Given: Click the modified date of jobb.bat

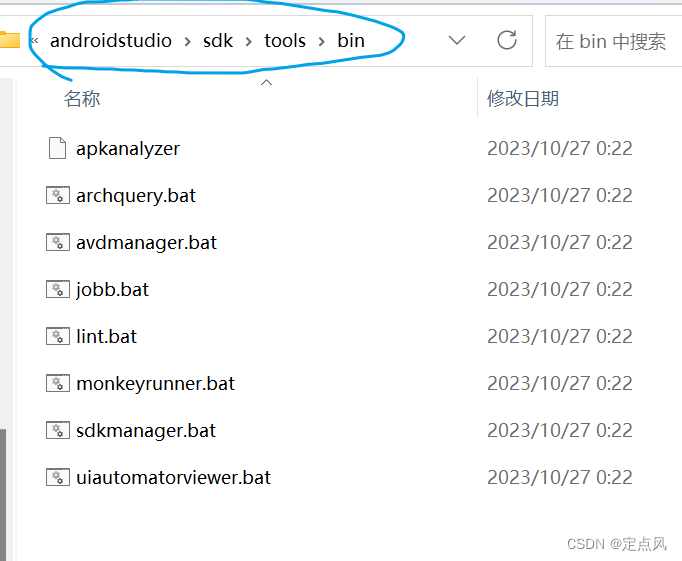Looking at the screenshot, I should click(560, 290).
